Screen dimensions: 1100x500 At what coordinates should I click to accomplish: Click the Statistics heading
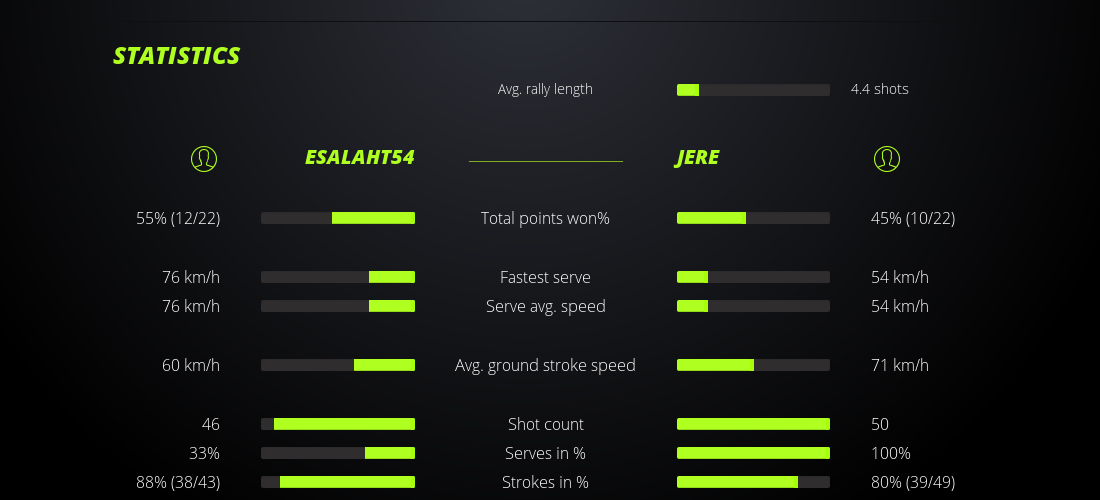pos(176,56)
